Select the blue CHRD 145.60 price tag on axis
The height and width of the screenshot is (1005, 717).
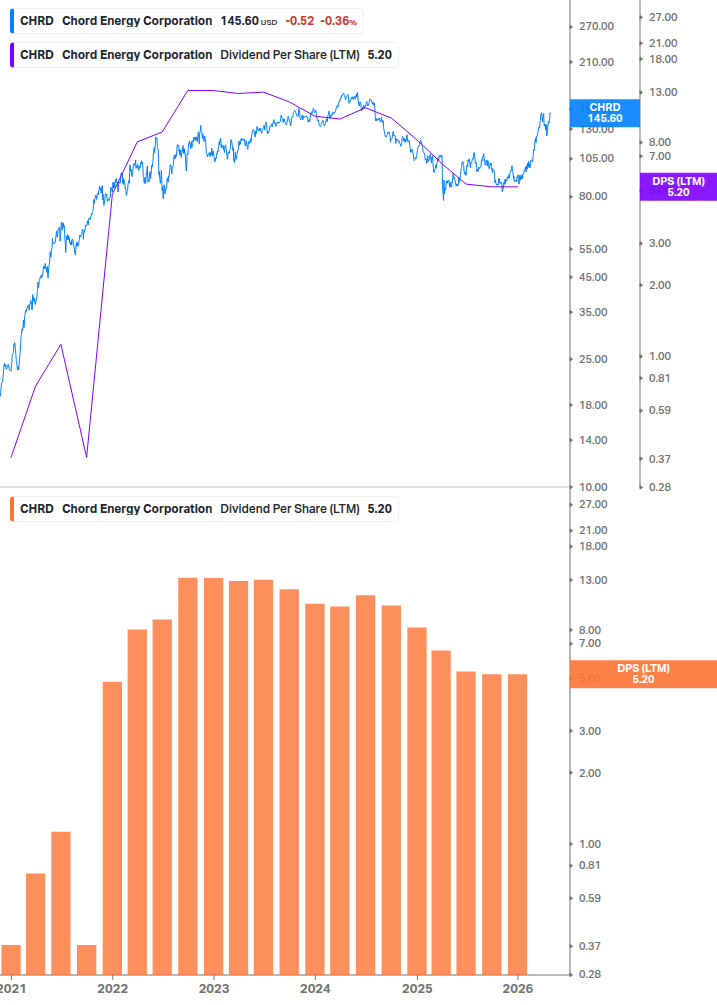(604, 113)
